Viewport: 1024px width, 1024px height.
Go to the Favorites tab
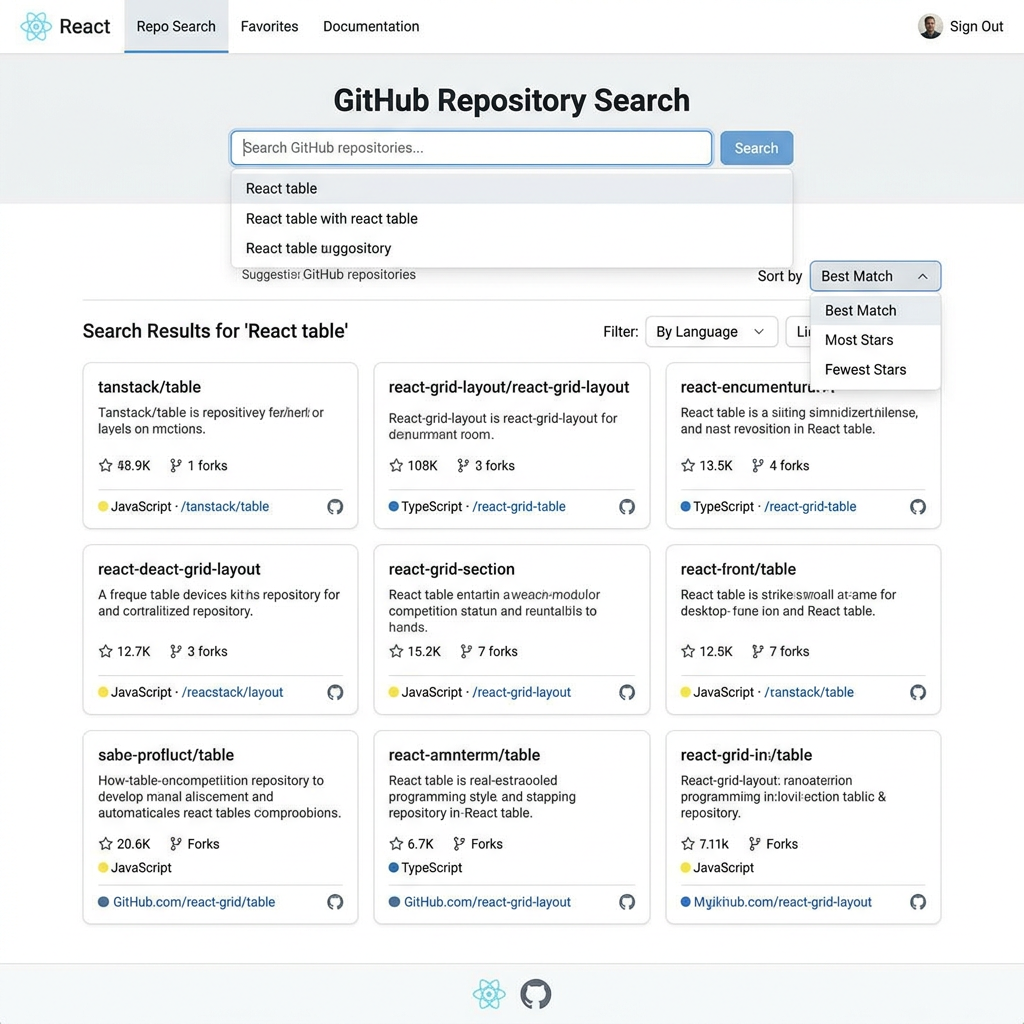[269, 27]
